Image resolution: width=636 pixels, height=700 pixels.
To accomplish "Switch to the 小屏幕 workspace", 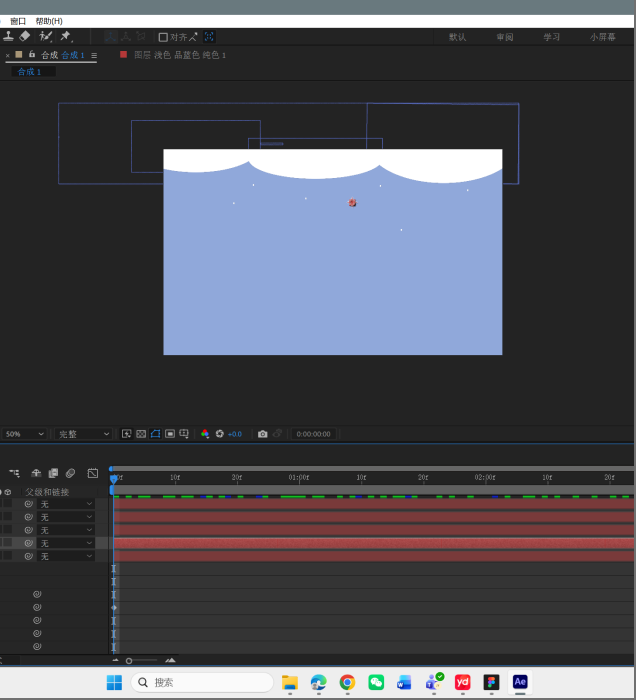I will tap(603, 37).
